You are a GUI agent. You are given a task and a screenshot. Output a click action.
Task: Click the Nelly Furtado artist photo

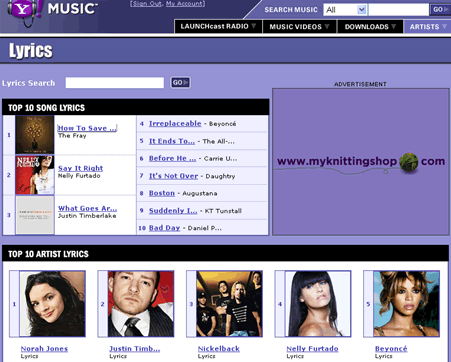click(x=318, y=304)
